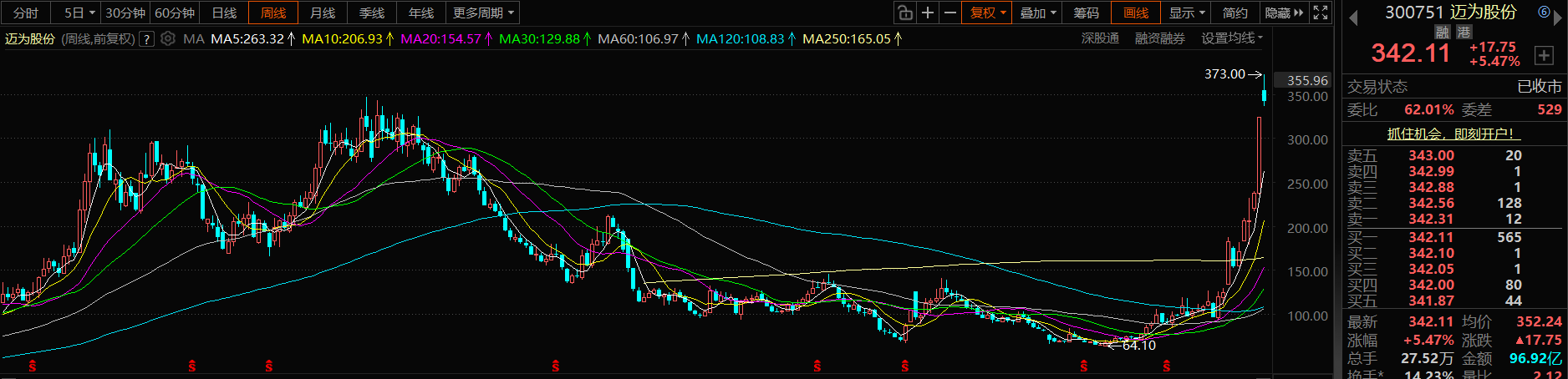The width and height of the screenshot is (1568, 379).
Task: Click 卖二 ask price 342.56
Action: 1431,203
